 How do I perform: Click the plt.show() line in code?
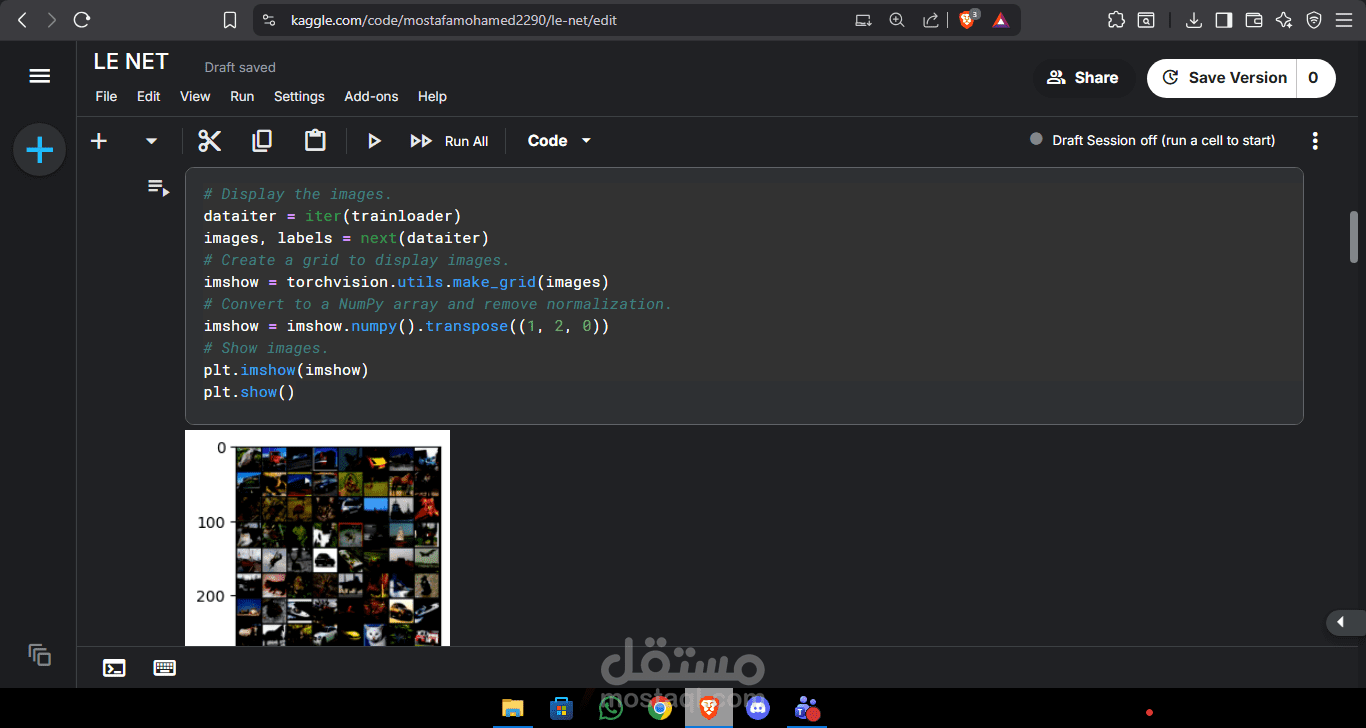[x=249, y=392]
